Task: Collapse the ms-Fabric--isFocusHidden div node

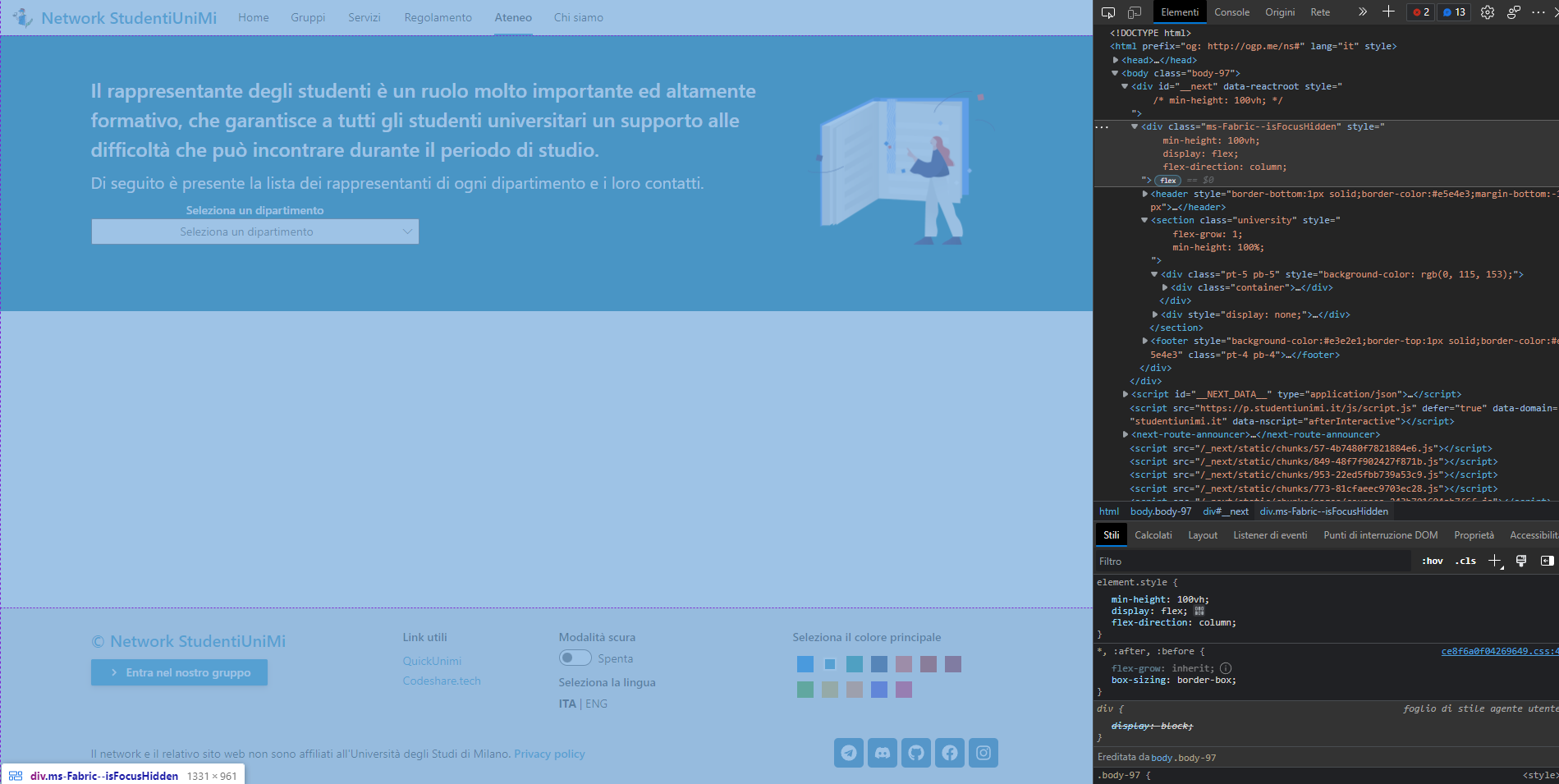Action: tap(1135, 126)
